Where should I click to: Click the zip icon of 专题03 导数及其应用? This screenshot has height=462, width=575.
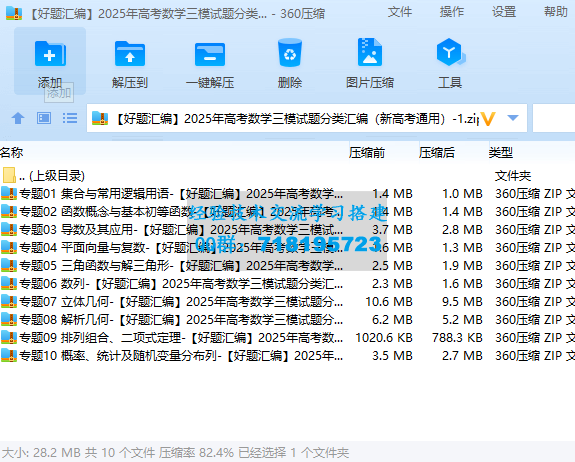[x=9, y=229]
